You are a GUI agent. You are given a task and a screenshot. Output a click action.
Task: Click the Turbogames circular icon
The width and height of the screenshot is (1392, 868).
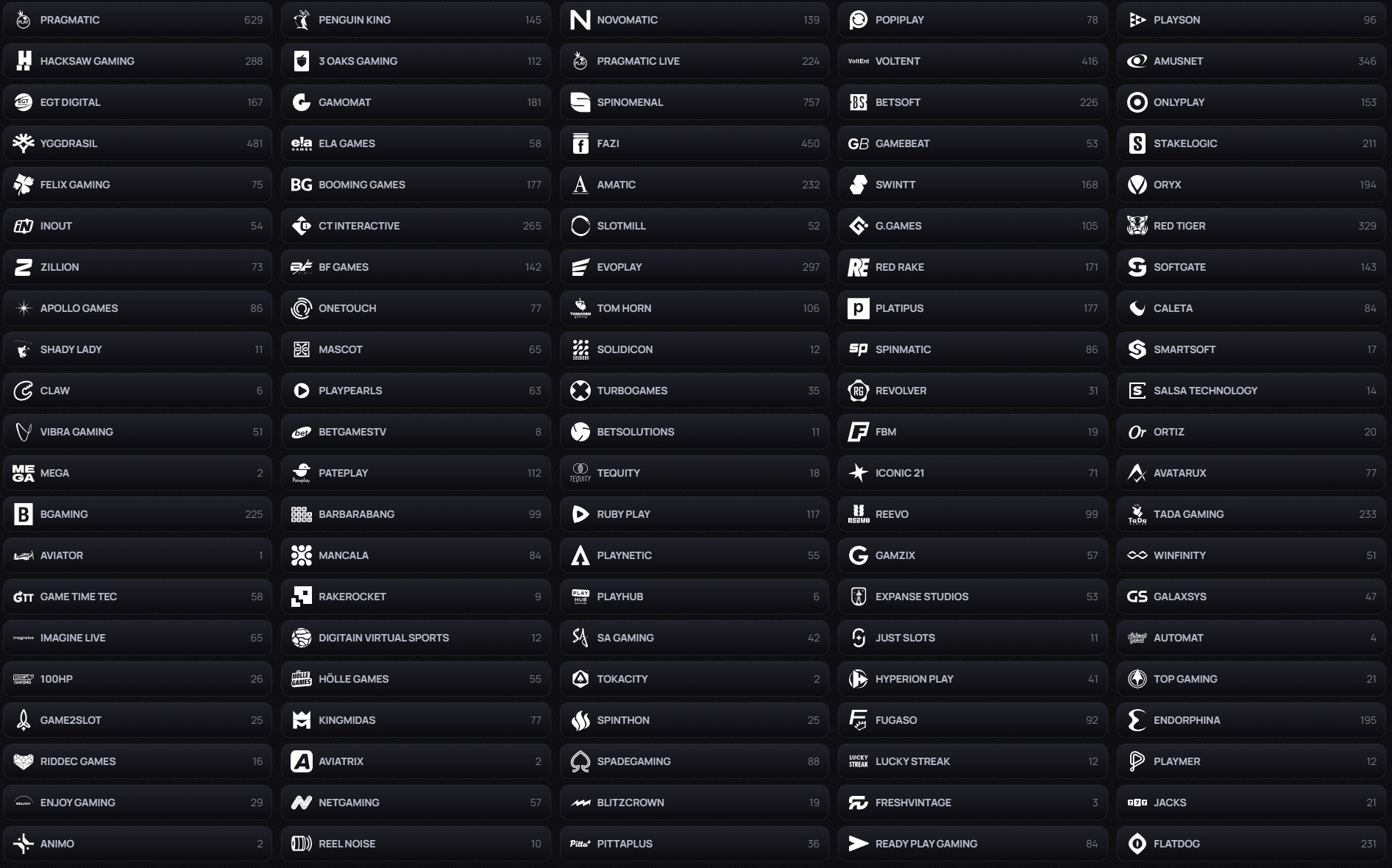click(580, 391)
